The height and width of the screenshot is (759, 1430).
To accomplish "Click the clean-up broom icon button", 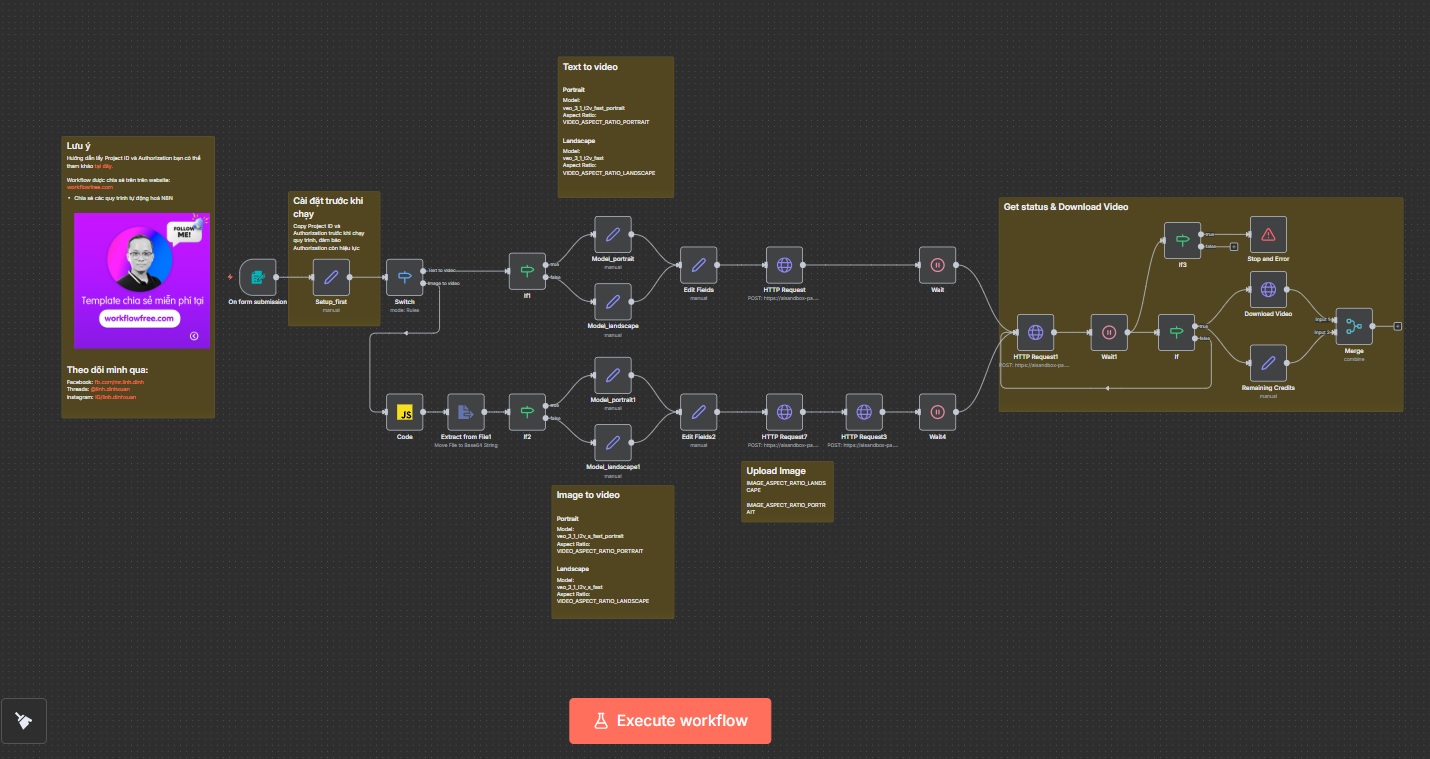I will 24,721.
